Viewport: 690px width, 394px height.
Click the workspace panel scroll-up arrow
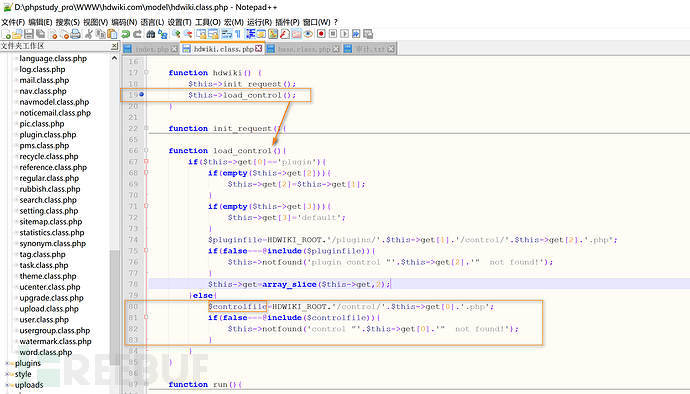(114, 58)
